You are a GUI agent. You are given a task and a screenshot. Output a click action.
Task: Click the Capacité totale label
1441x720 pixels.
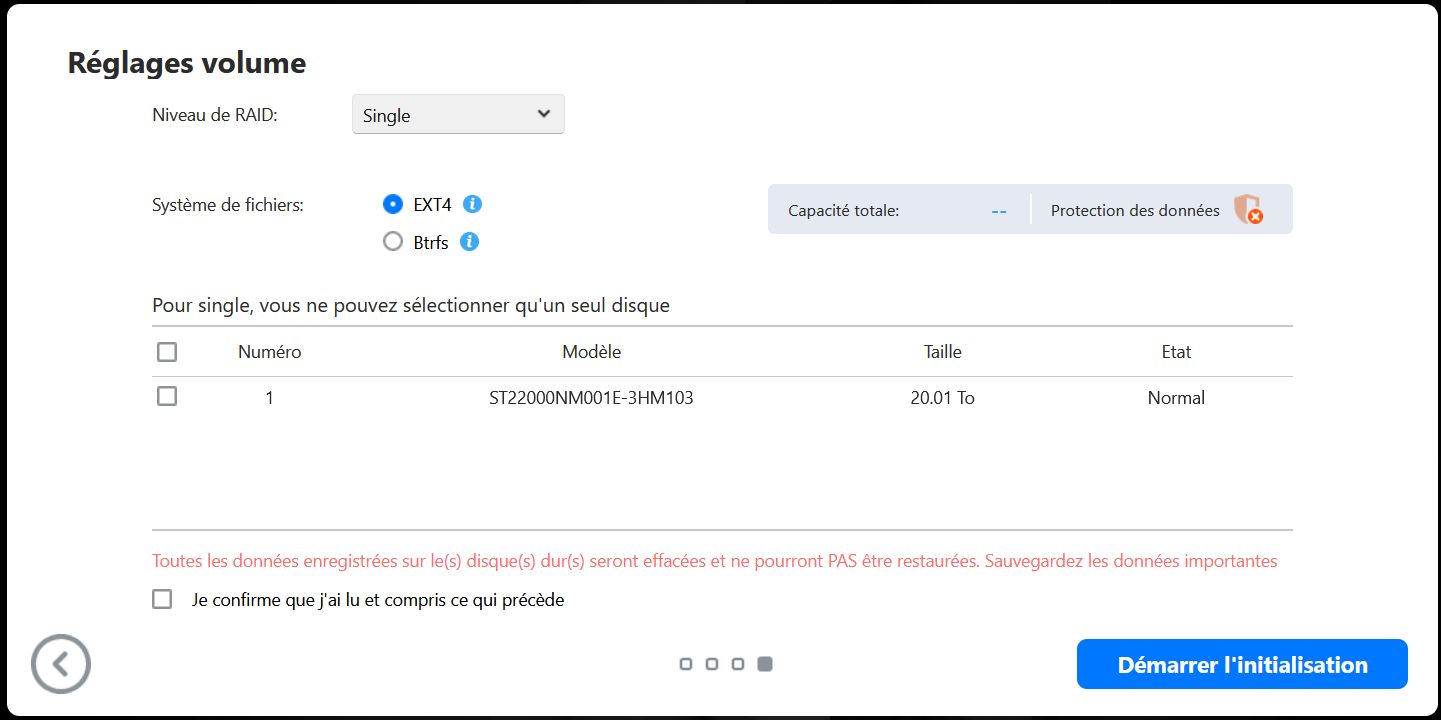[843, 211]
